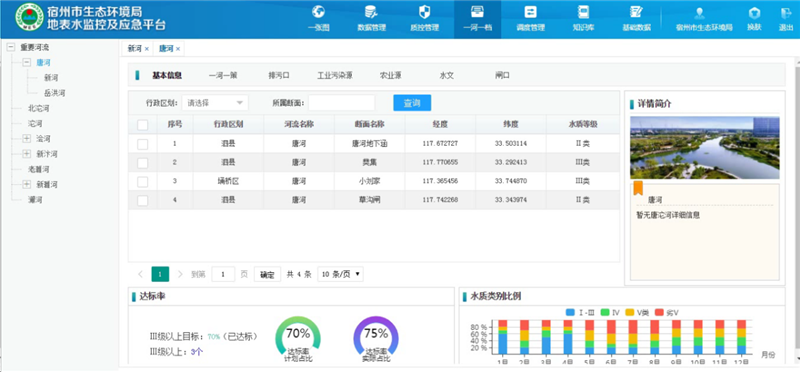The height and width of the screenshot is (372, 800).
Task: Open the 10 条/页 page size dropdown
Action: pyautogui.click(x=340, y=274)
